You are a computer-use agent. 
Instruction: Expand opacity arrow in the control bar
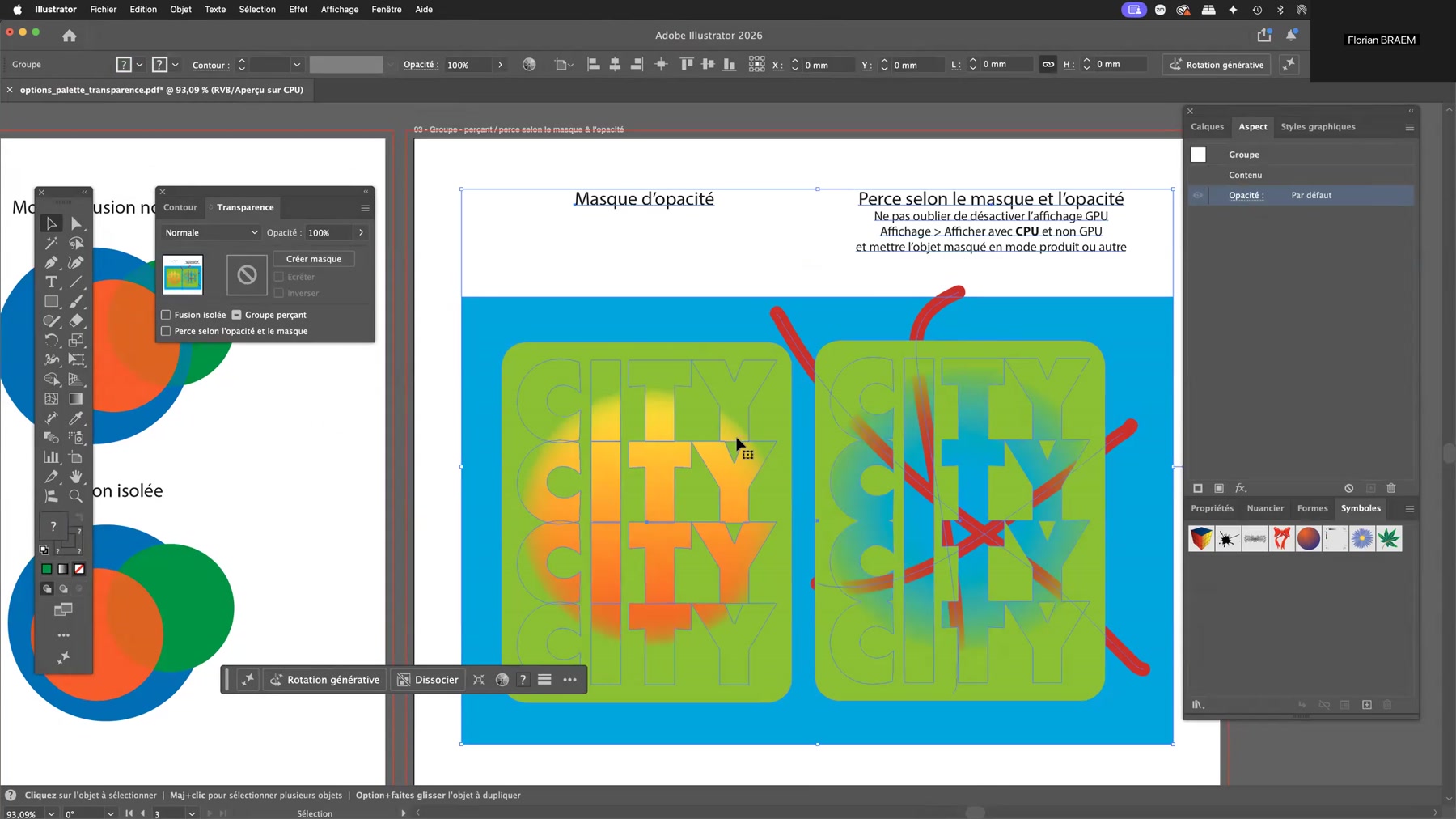coord(500,65)
